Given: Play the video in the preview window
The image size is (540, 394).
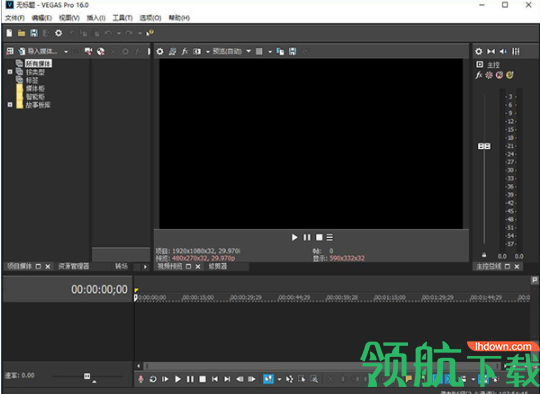Looking at the screenshot, I should (x=294, y=237).
